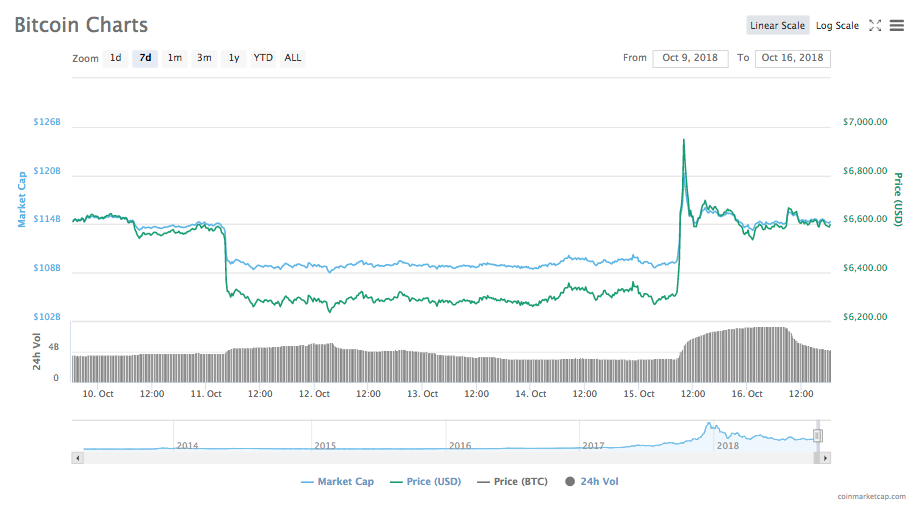924x511 pixels.
Task: Click the navigator scroll right arrow
Action: 825,458
